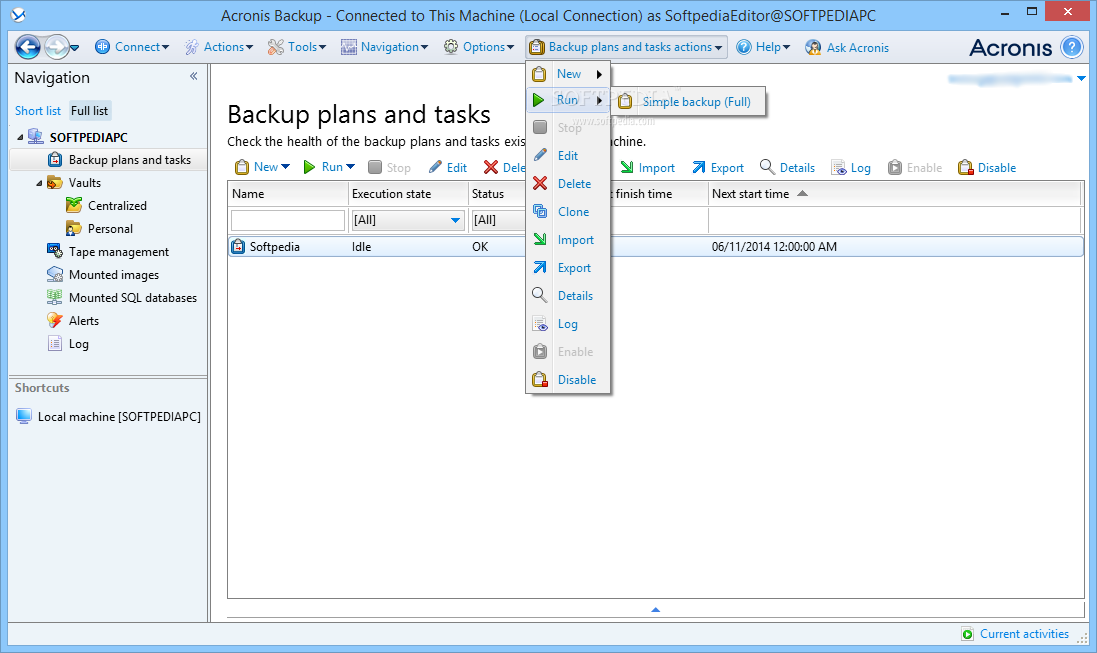1097x653 pixels.
Task: Click the Name filter input field
Action: [x=288, y=220]
